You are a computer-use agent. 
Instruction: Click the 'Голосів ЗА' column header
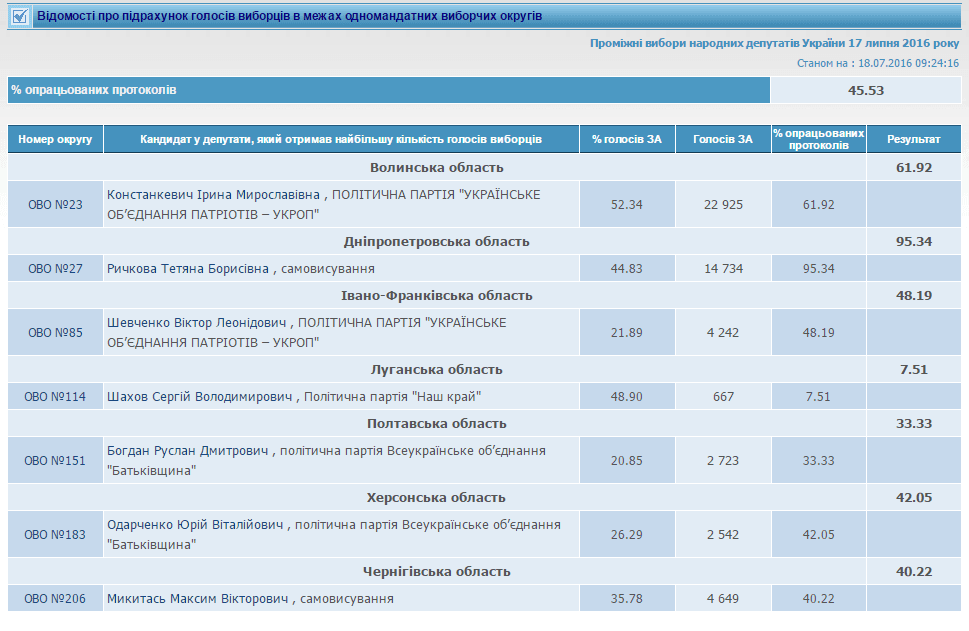pos(722,139)
